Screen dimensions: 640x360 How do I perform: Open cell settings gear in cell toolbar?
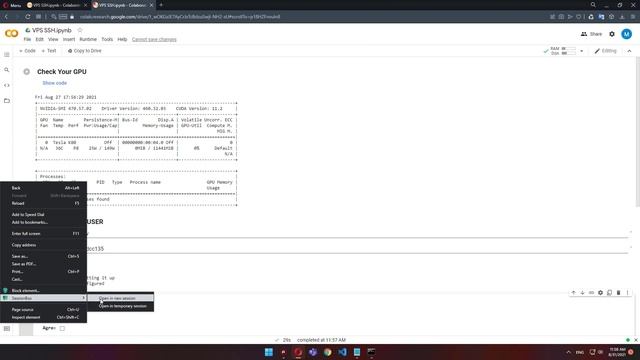click(600, 293)
